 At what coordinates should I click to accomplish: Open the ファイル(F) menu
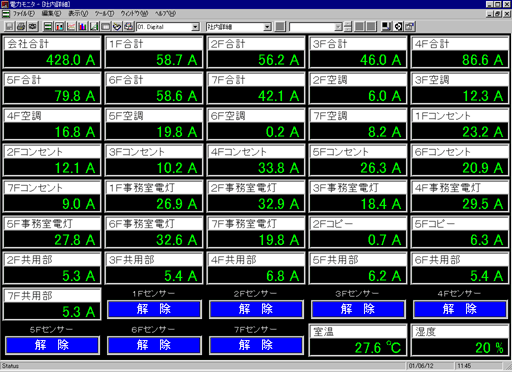(x=24, y=14)
